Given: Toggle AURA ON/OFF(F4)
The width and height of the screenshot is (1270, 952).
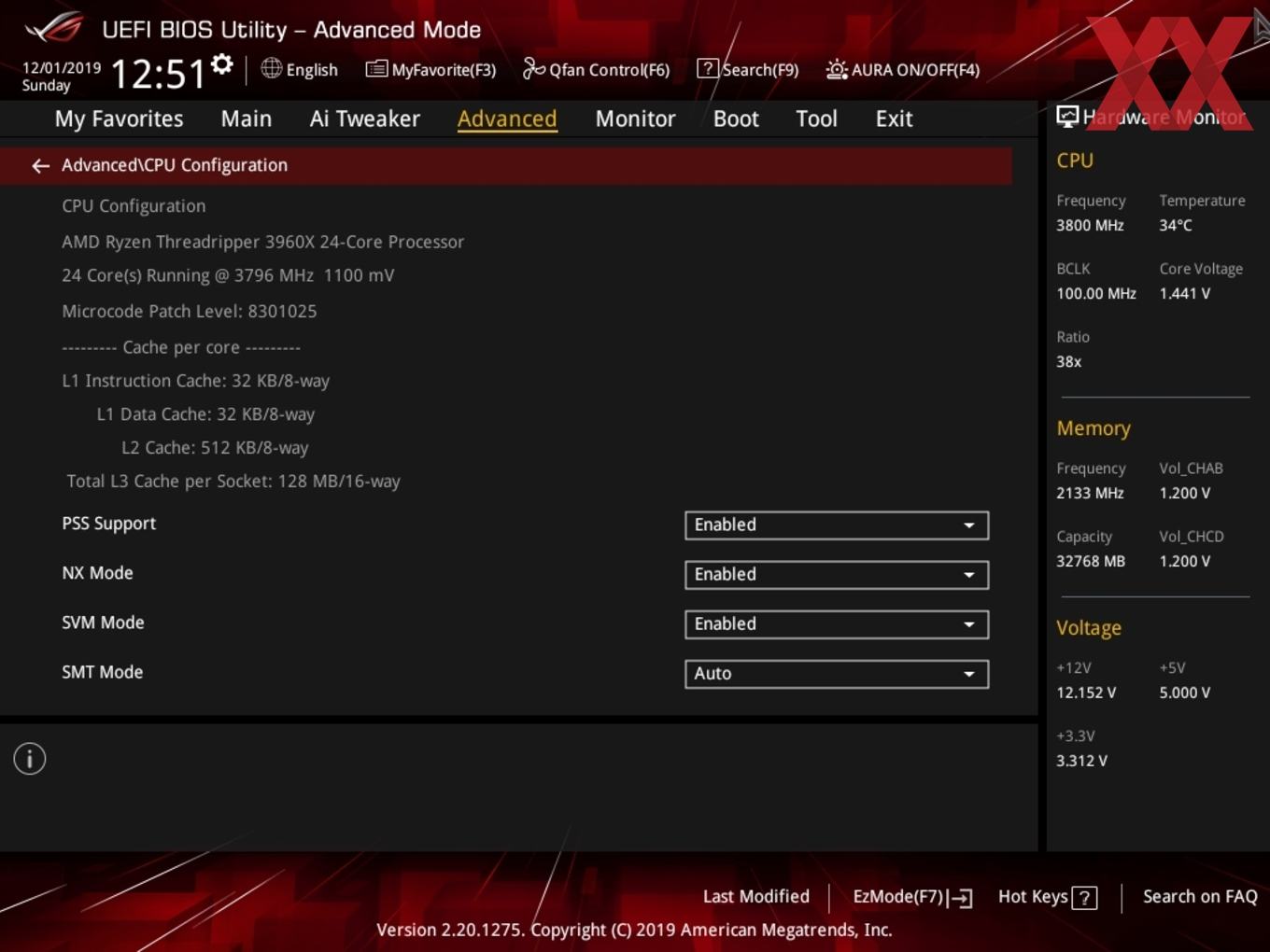Looking at the screenshot, I should pos(903,69).
